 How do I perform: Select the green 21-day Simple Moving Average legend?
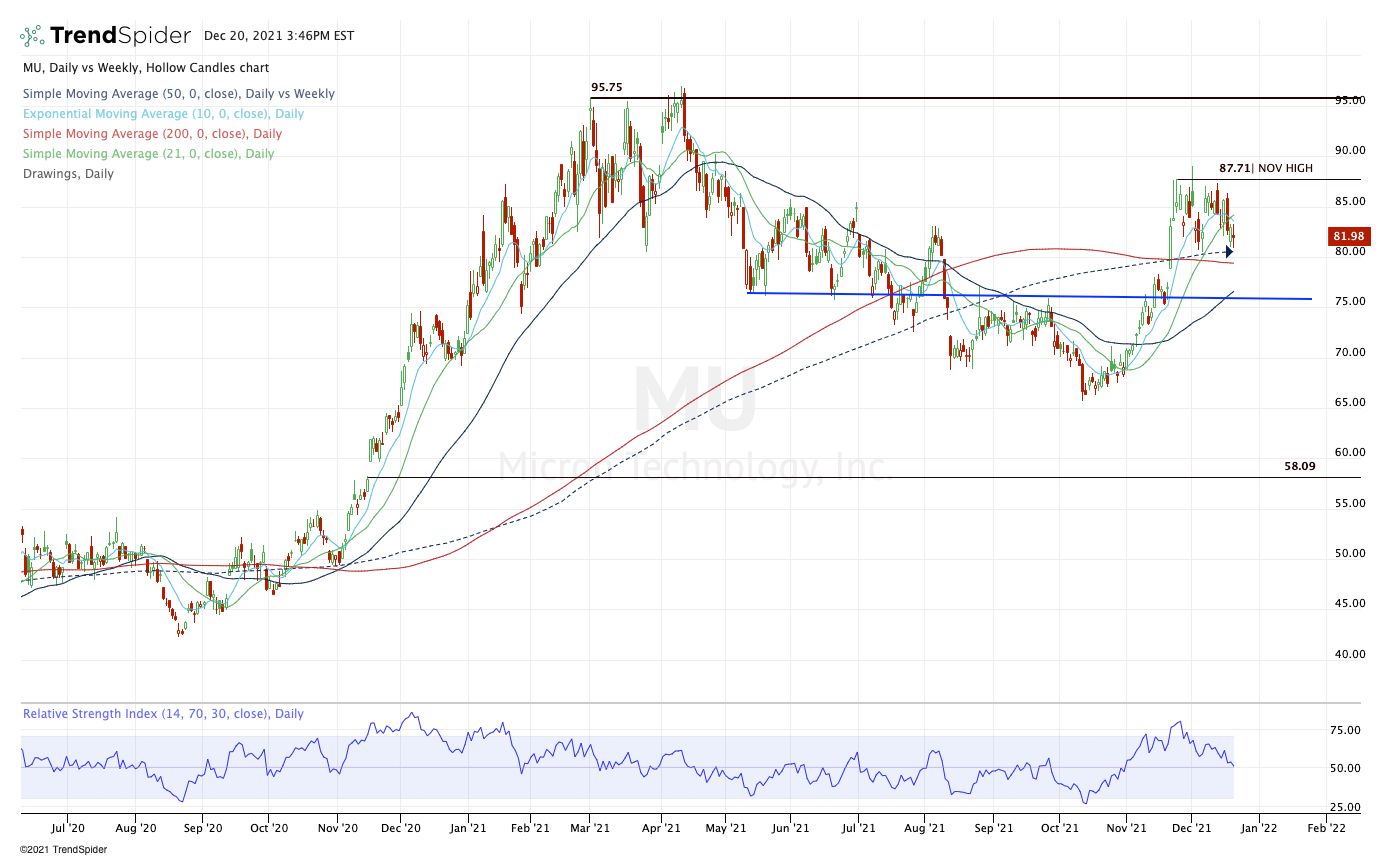click(x=148, y=154)
